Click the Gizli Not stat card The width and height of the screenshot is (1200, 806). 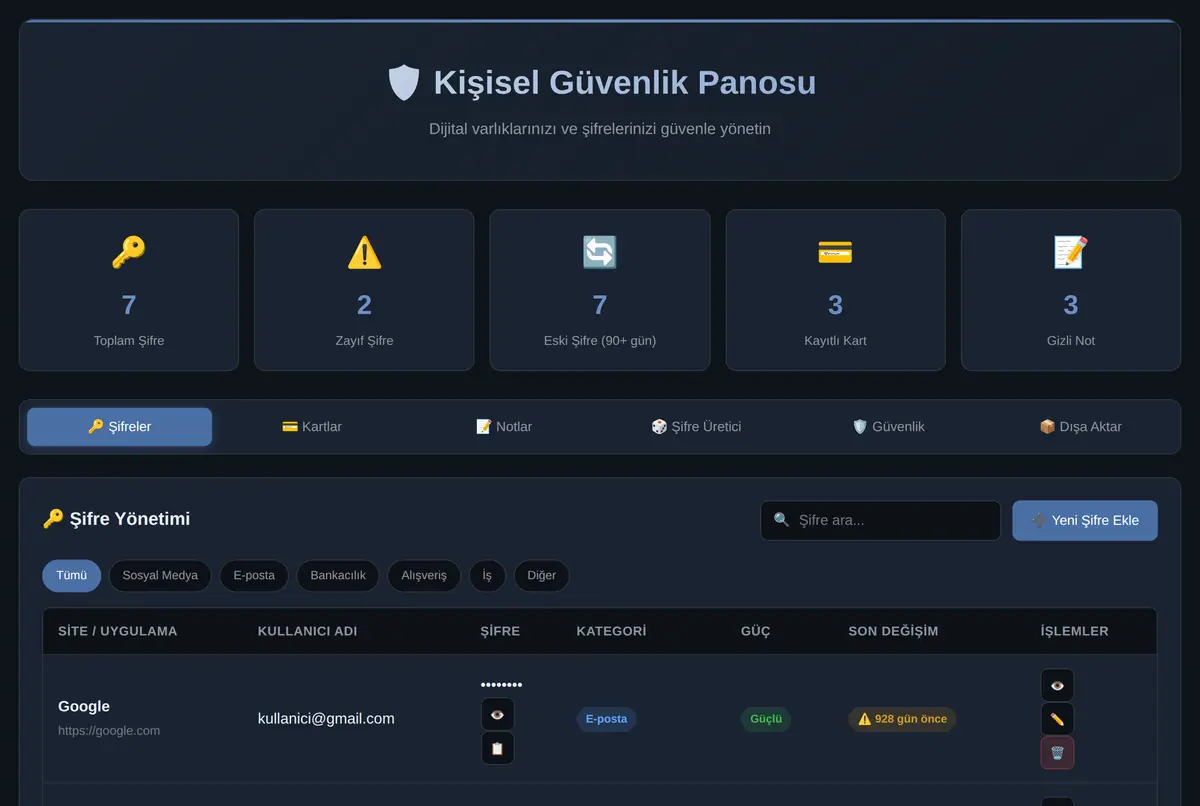1071,290
